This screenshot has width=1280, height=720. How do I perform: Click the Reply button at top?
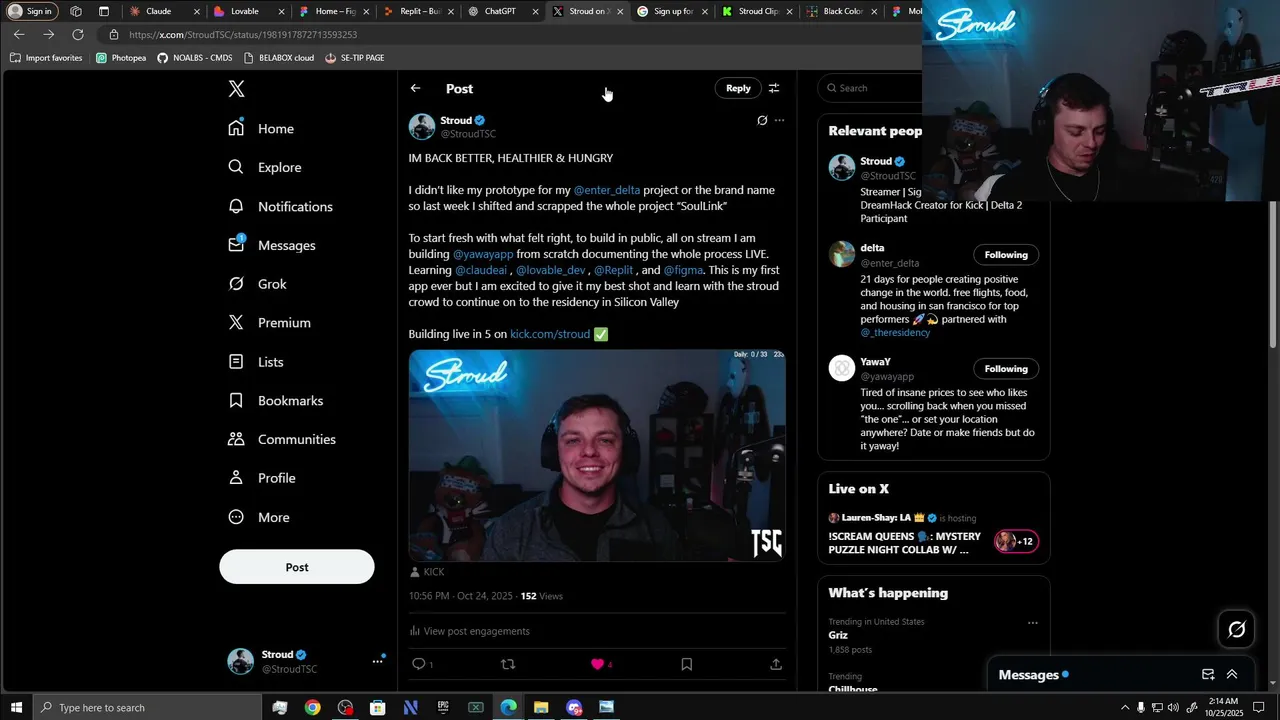coord(738,88)
